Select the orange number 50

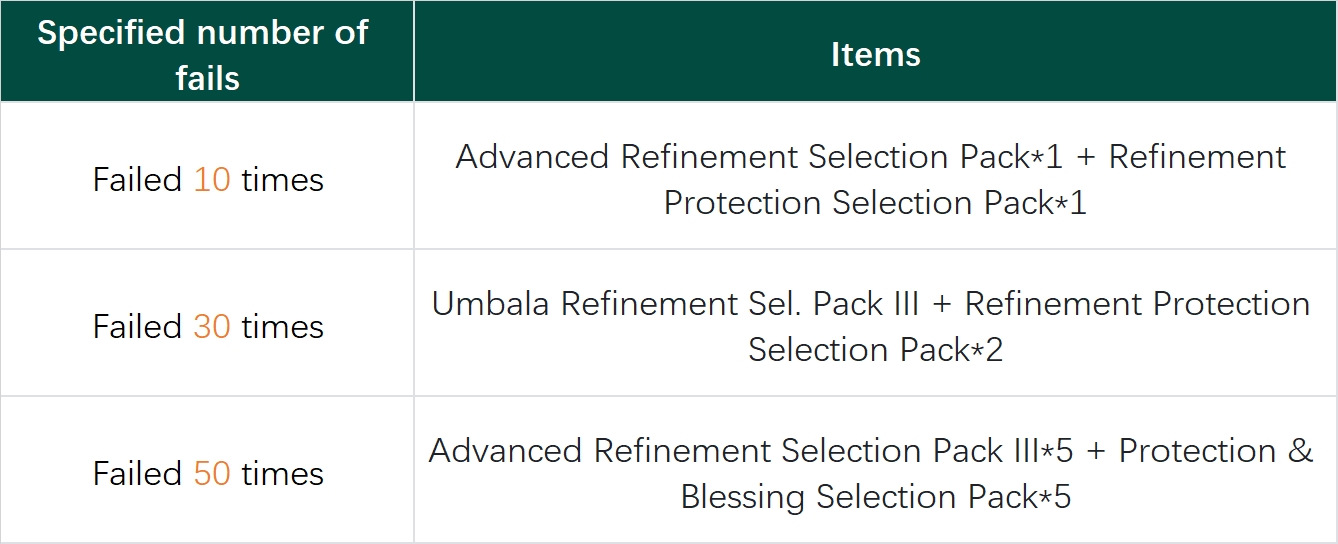pos(212,474)
